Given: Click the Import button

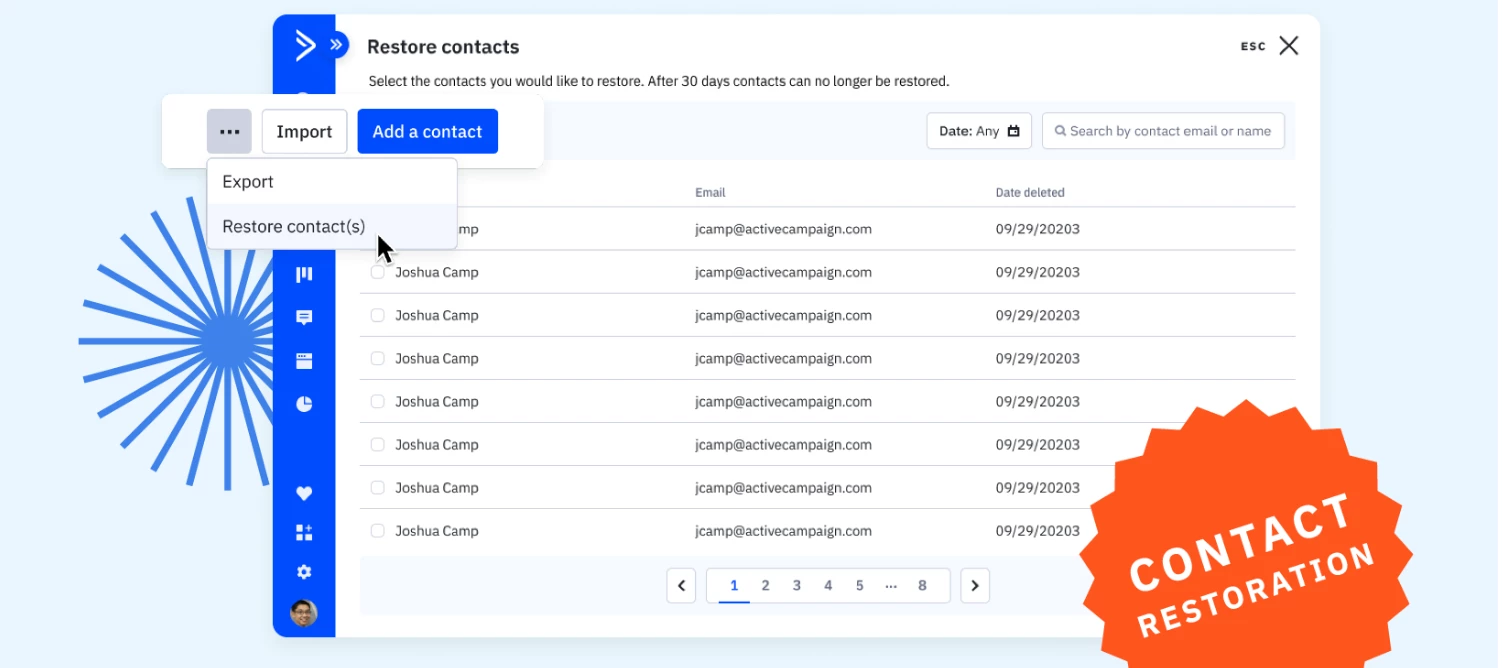Looking at the screenshot, I should point(304,131).
